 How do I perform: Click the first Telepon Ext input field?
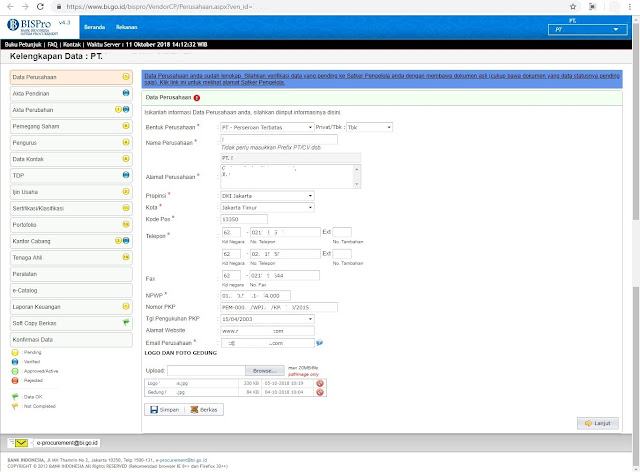342,232
